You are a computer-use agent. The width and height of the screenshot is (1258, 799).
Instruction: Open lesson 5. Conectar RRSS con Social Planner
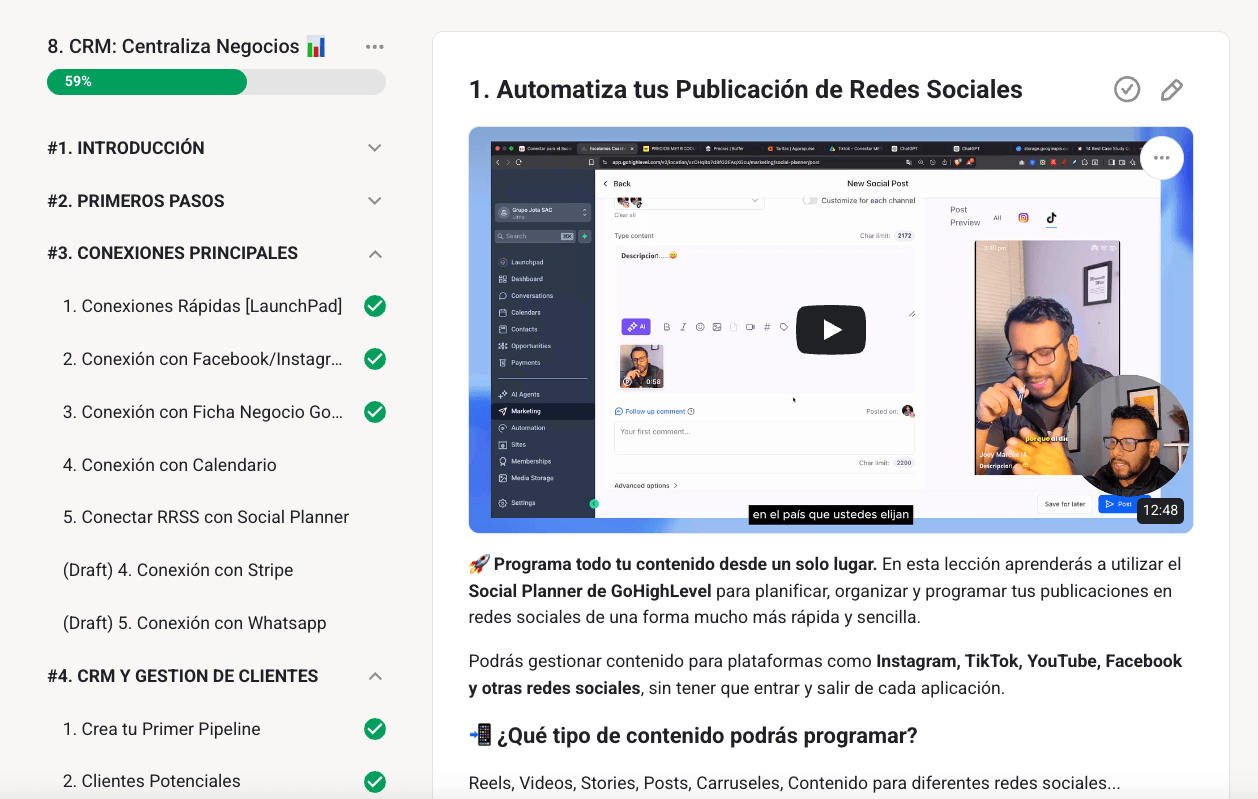[206, 518]
